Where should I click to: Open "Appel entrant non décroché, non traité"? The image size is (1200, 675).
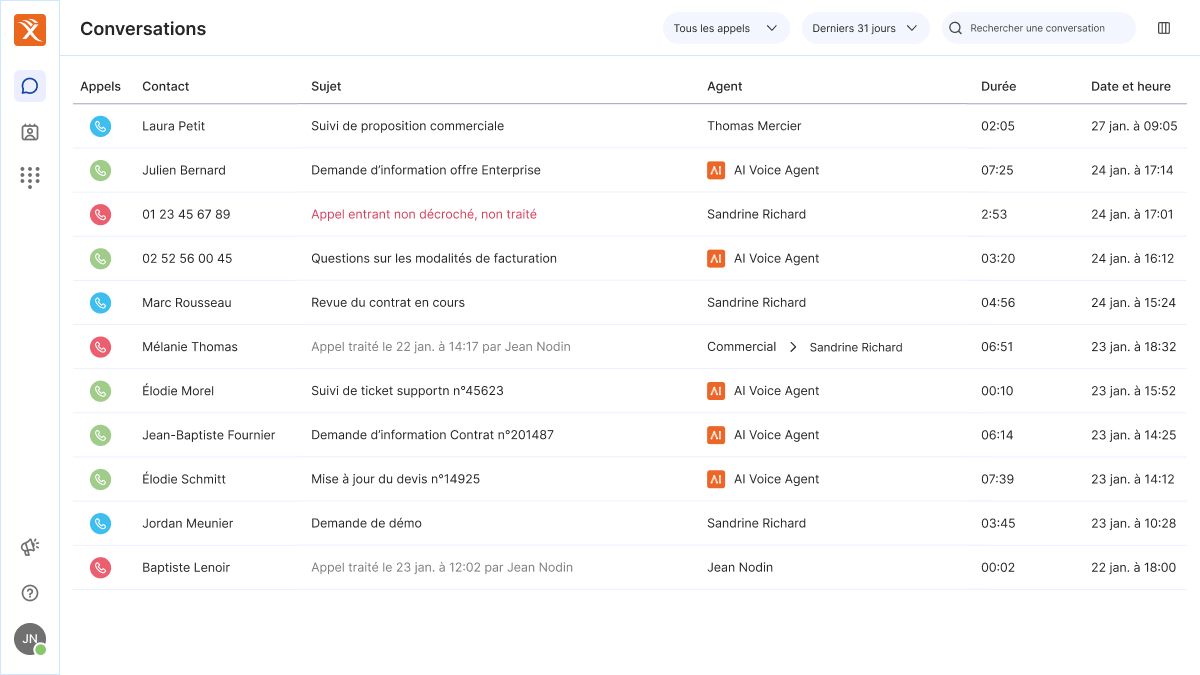tap(424, 214)
